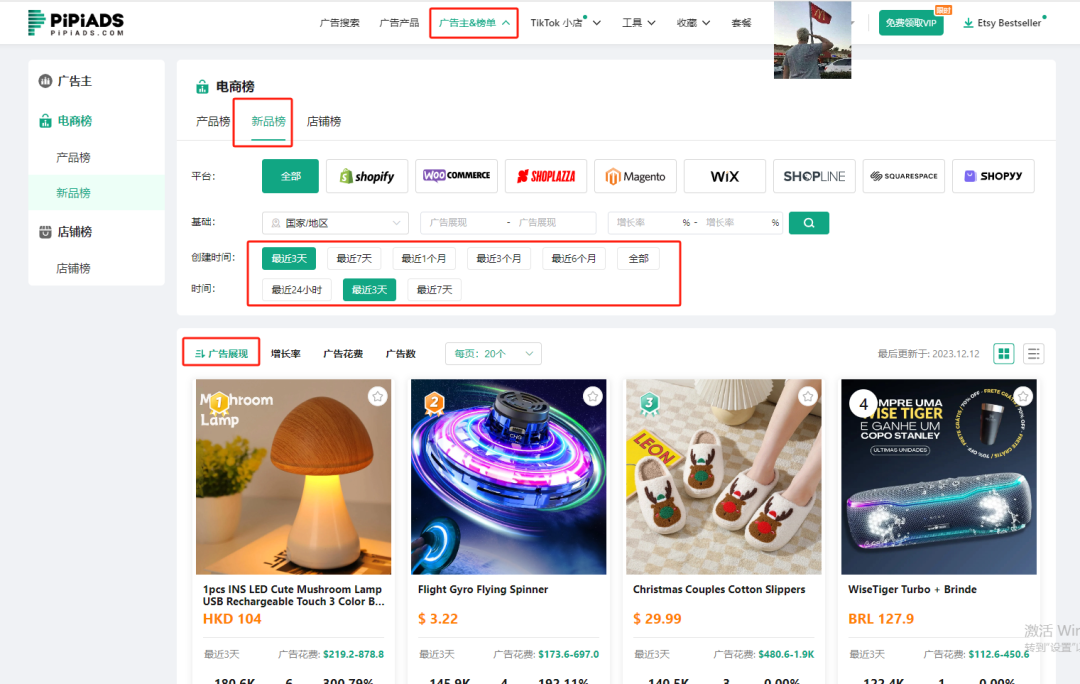Open the WiseTiger Turbo product image
Screen dimensions: 1080x684
(x=938, y=477)
